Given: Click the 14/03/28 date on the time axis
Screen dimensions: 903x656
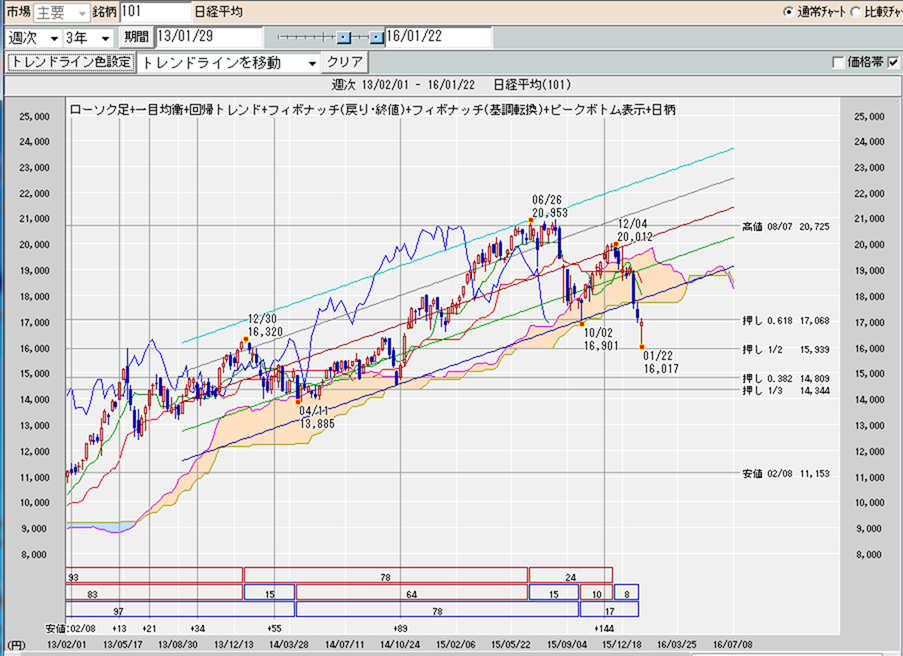Looking at the screenshot, I should [x=289, y=644].
